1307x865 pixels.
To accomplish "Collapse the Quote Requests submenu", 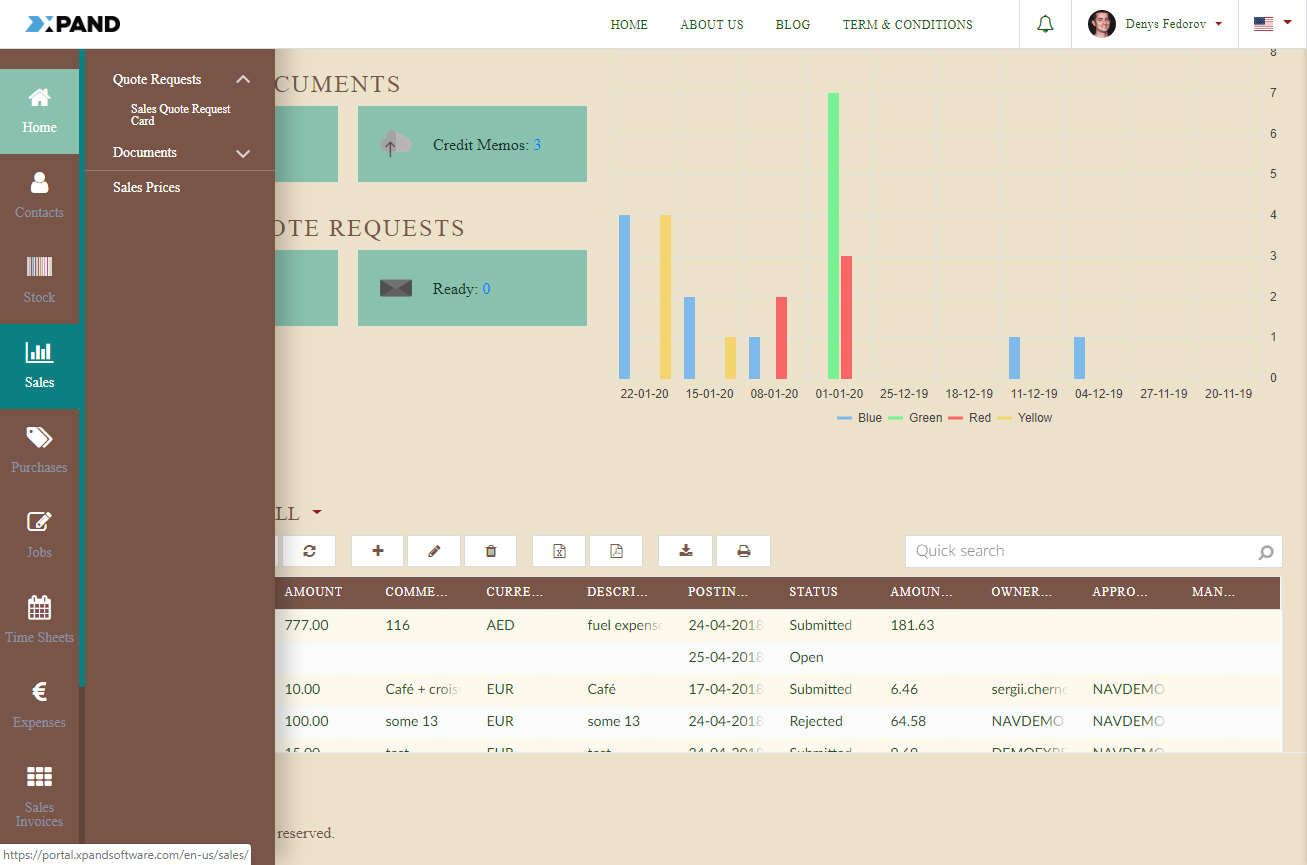I will 242,80.
